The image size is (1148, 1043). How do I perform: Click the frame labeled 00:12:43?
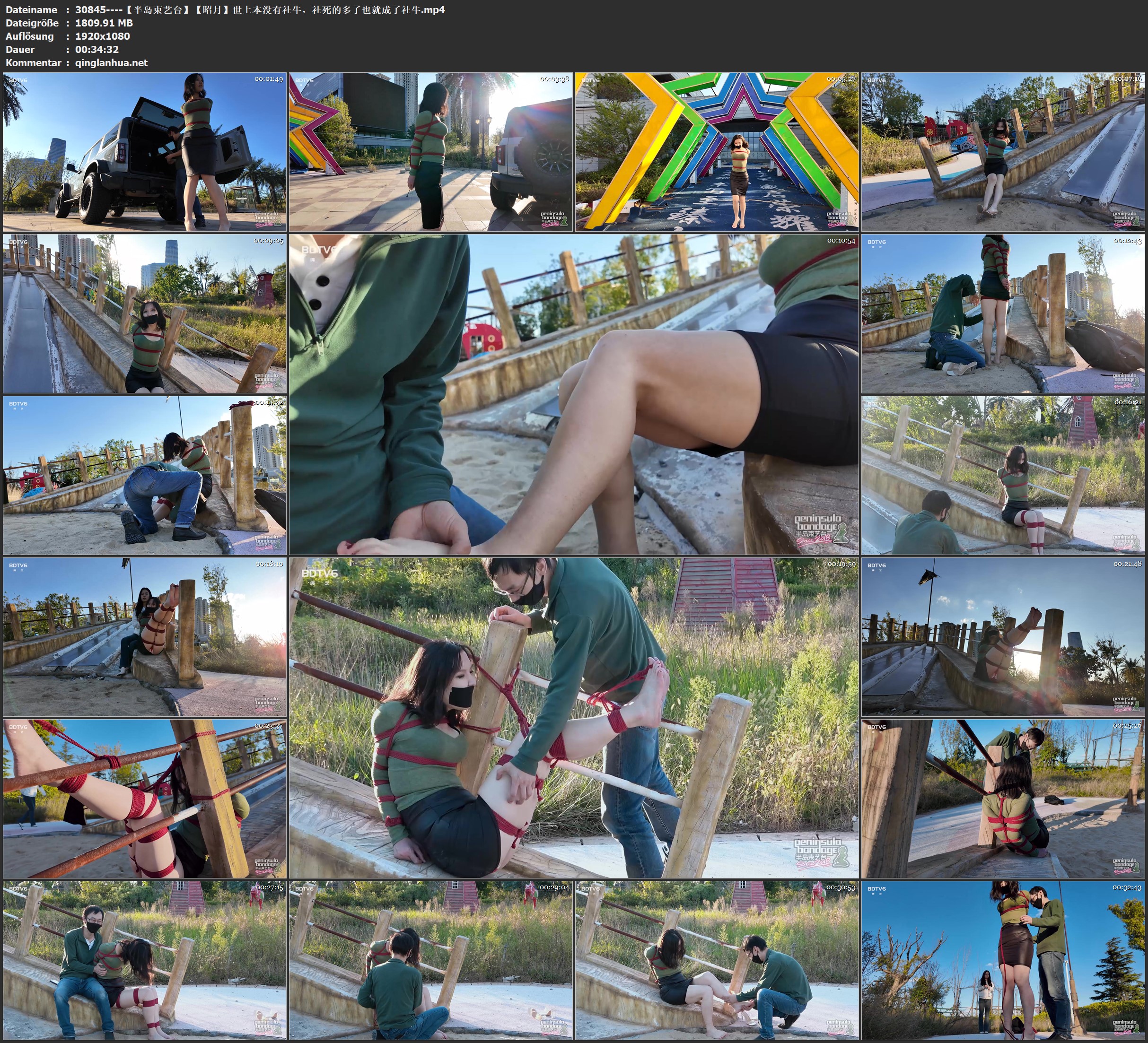(x=1003, y=313)
